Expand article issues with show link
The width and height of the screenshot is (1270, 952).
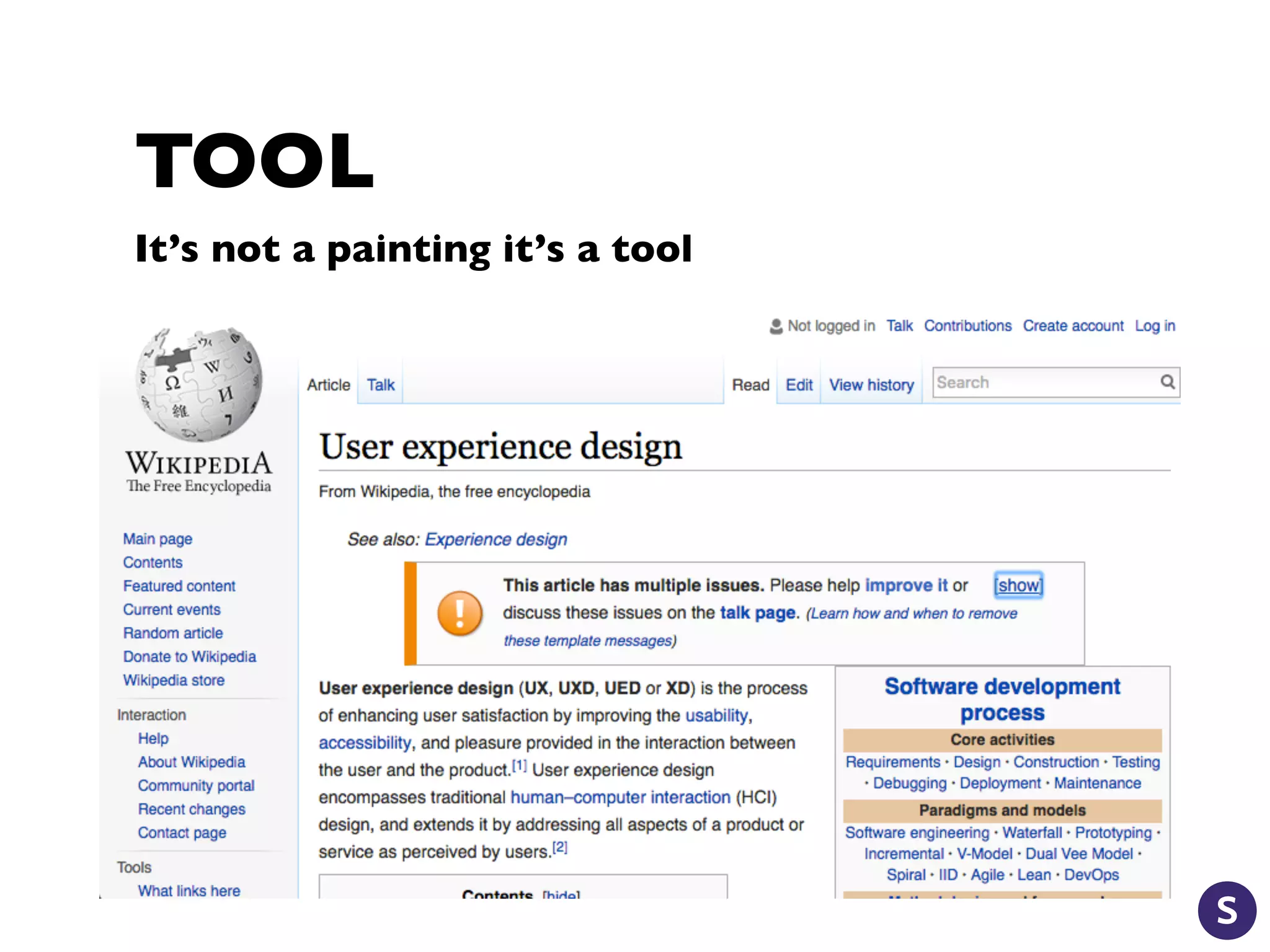coord(1018,585)
